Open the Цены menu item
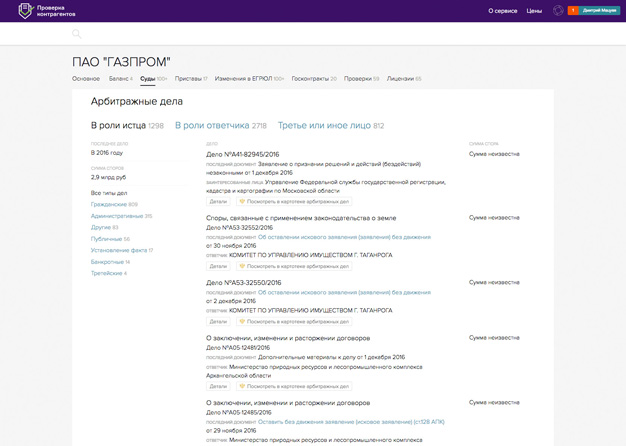The height and width of the screenshot is (446, 626). pos(534,11)
